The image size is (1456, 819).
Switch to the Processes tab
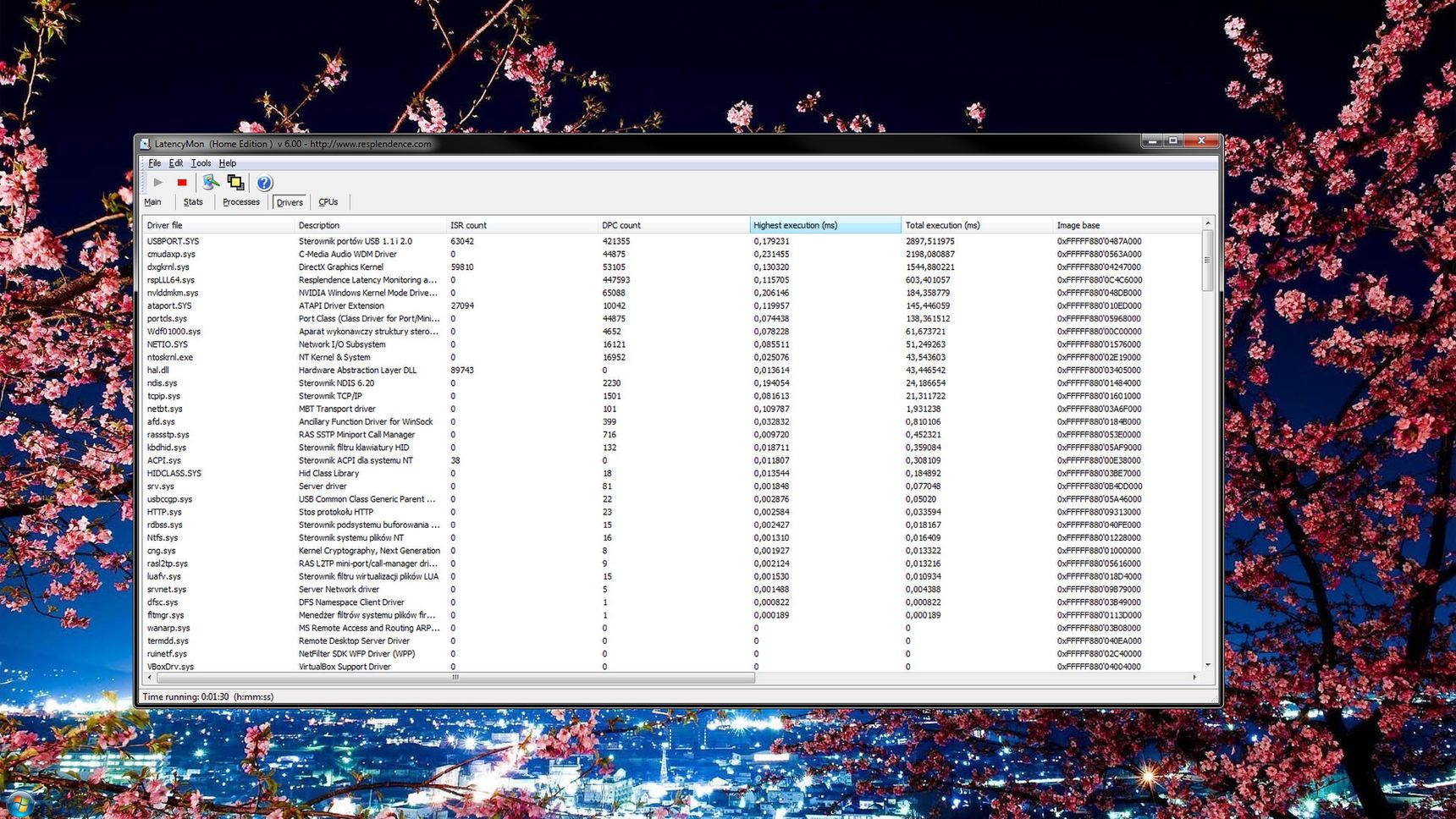(x=241, y=202)
